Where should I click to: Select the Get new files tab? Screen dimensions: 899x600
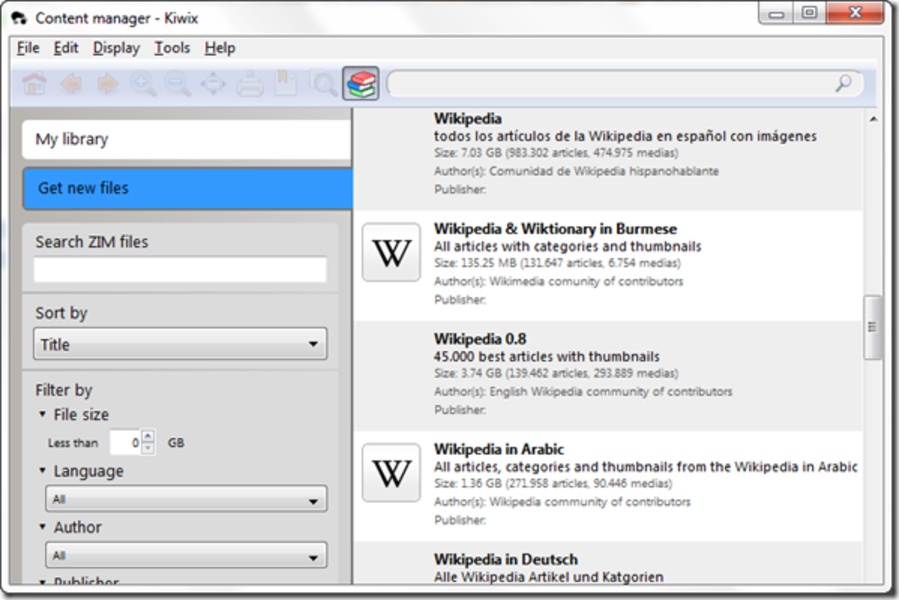click(x=186, y=188)
